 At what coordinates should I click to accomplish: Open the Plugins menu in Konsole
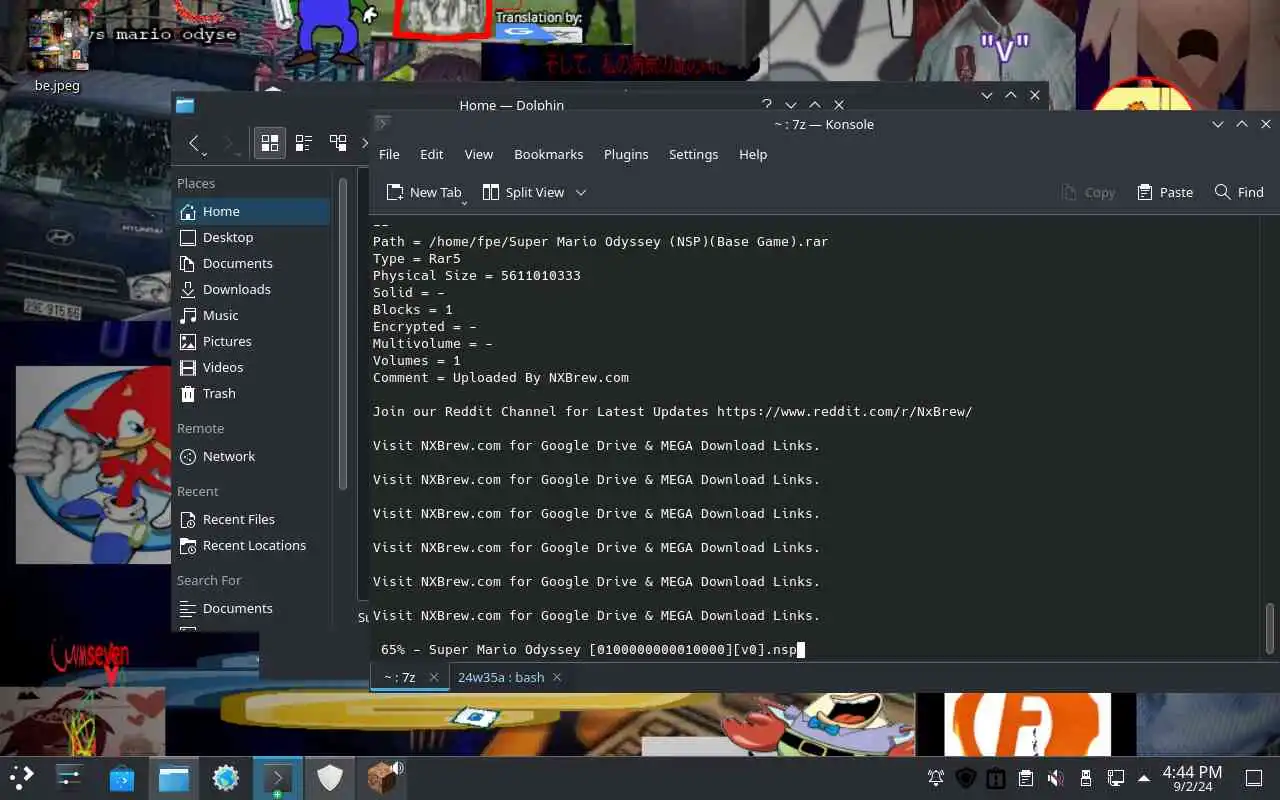(626, 154)
